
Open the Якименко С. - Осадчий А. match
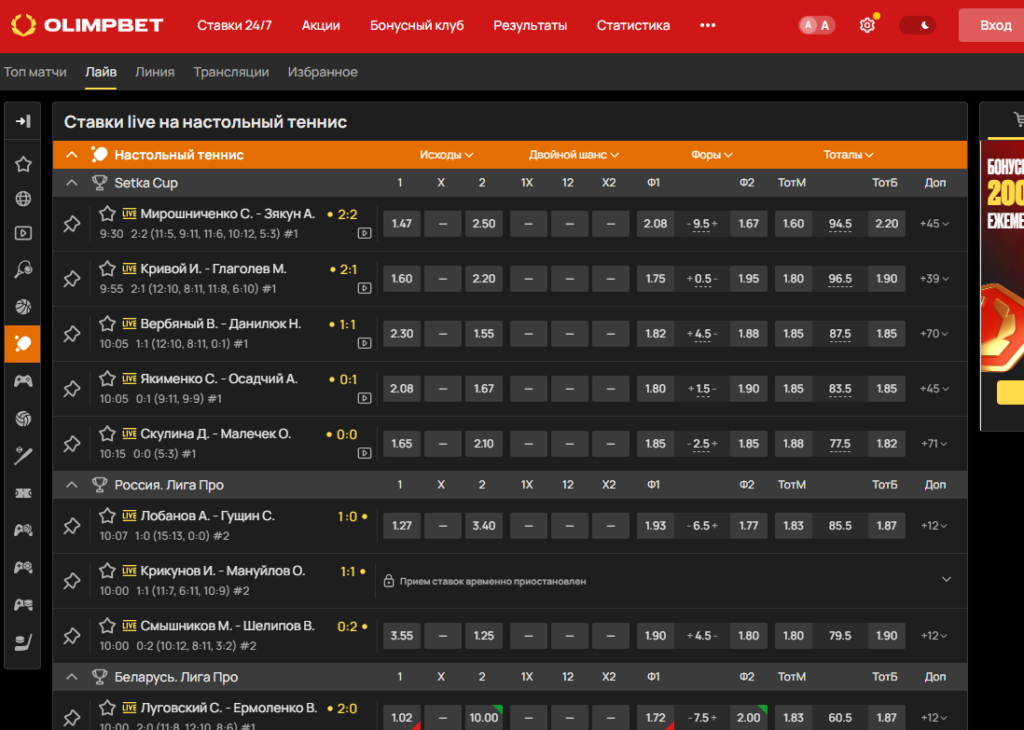click(x=219, y=379)
